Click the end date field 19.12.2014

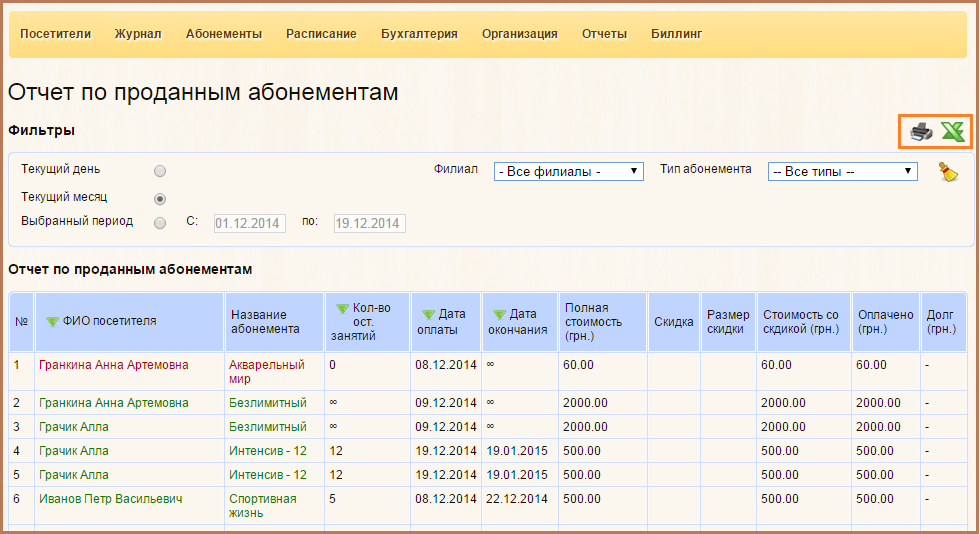[369, 223]
